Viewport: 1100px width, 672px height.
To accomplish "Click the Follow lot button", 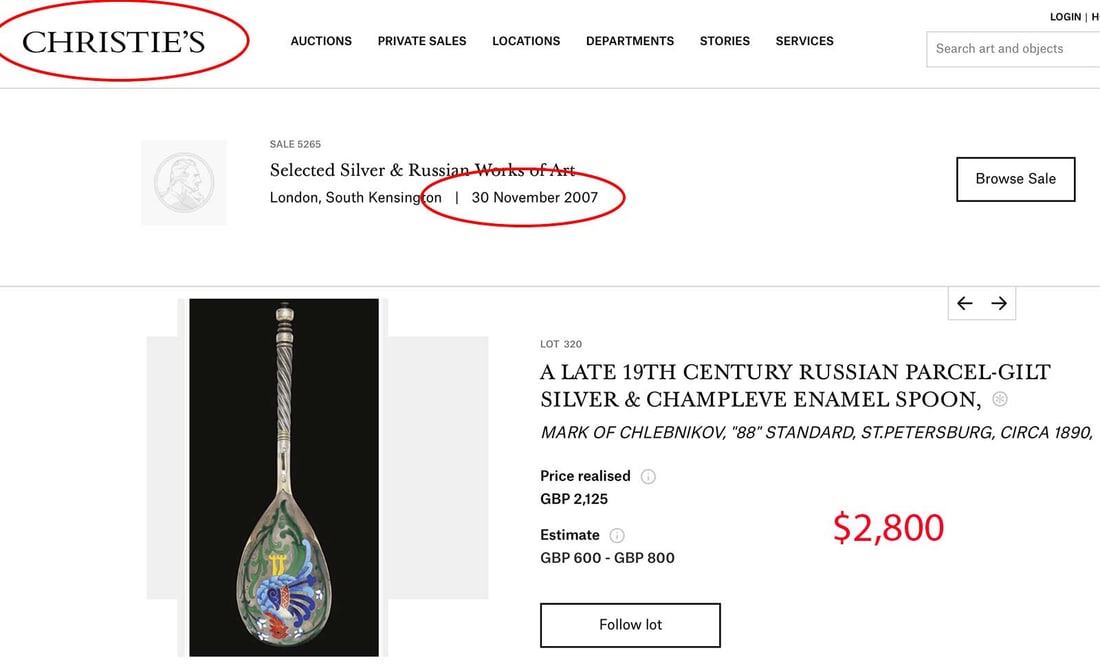I will [x=630, y=624].
